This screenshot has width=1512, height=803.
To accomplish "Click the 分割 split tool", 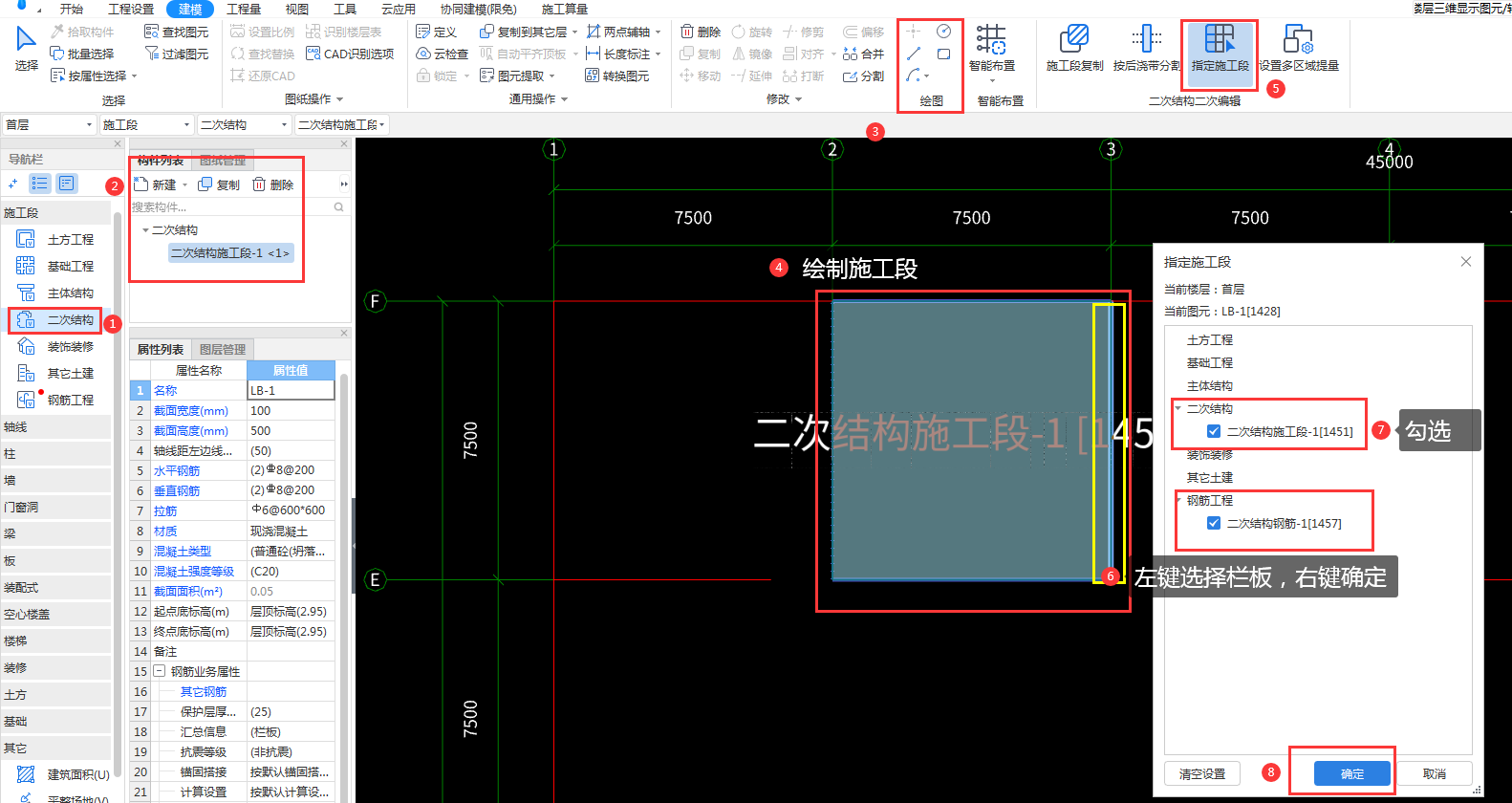I will click(x=864, y=76).
